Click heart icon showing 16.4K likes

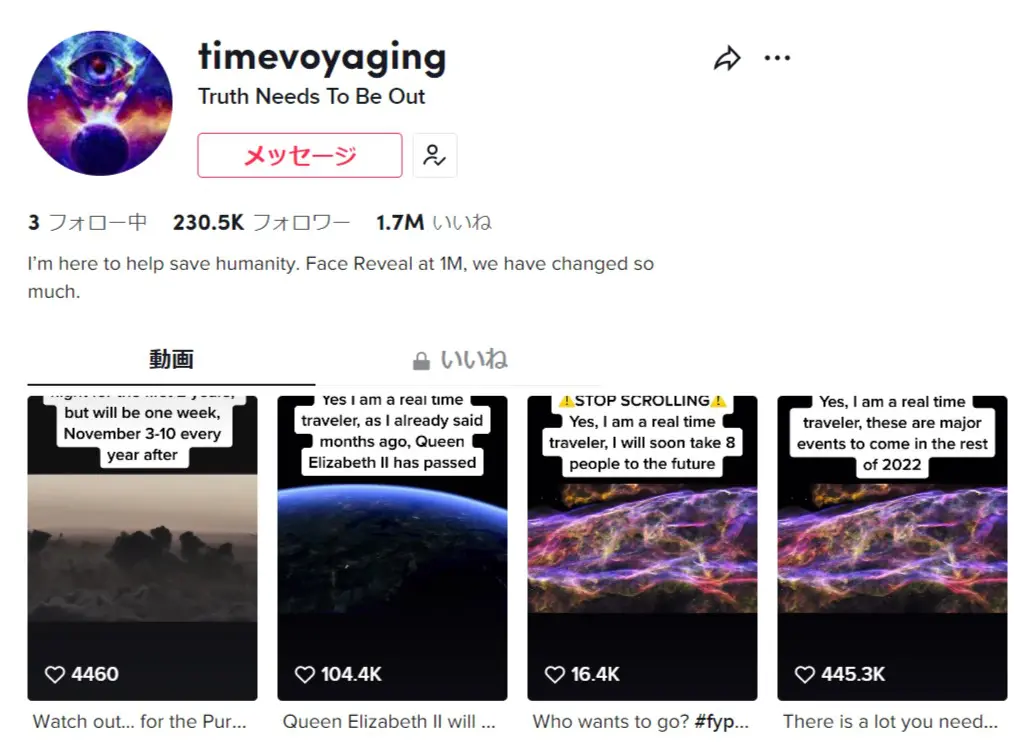(x=555, y=674)
